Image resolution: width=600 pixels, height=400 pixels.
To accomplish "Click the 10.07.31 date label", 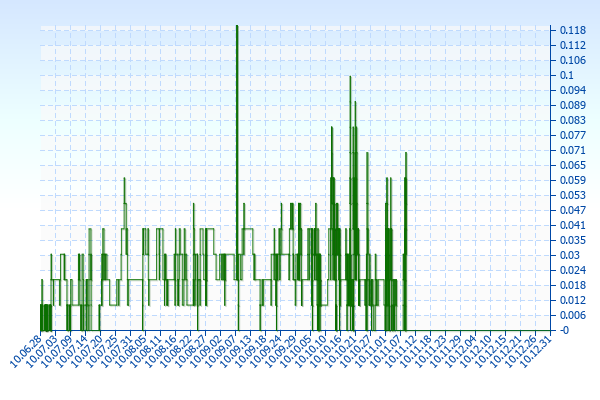I will tap(116, 351).
